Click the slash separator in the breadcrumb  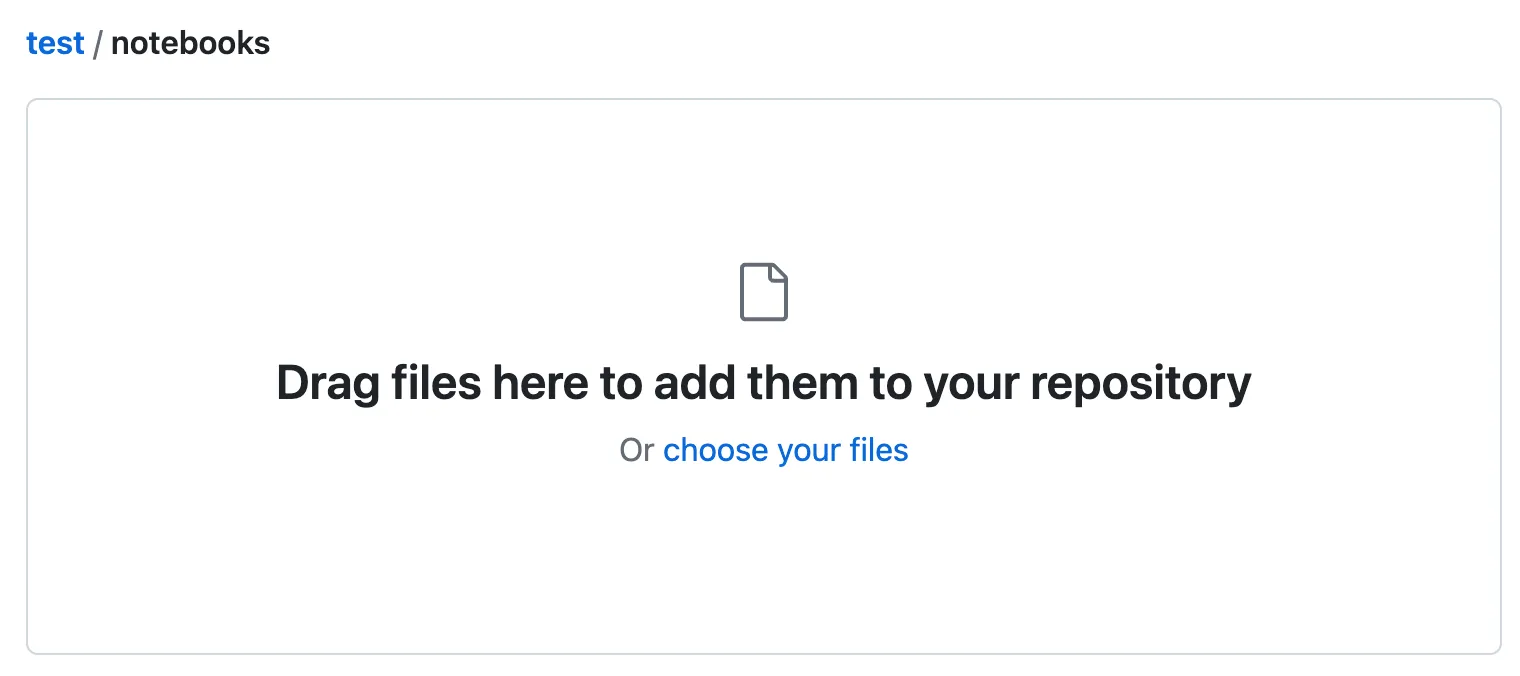pos(98,43)
